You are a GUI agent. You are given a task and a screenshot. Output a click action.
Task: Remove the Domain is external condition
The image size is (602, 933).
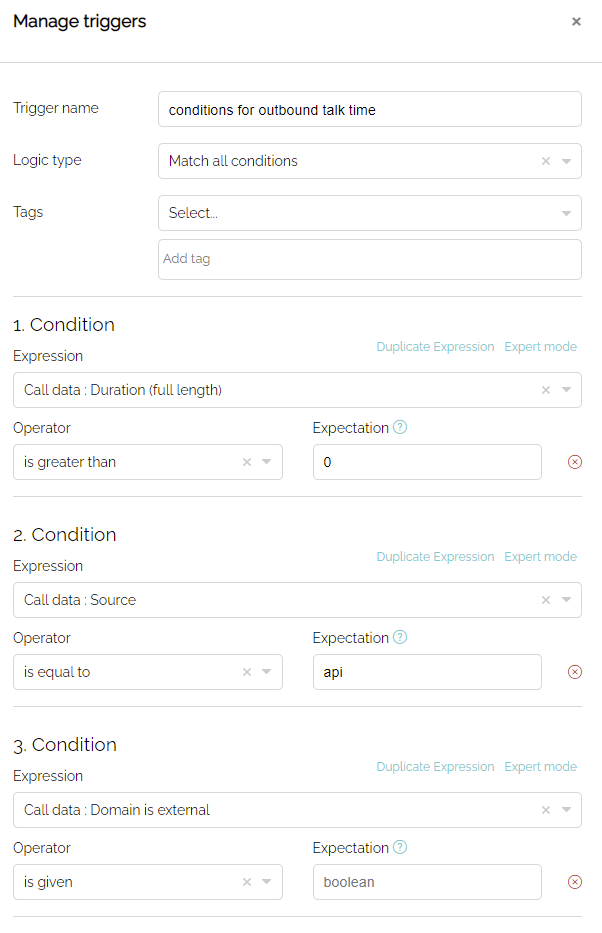tap(575, 882)
